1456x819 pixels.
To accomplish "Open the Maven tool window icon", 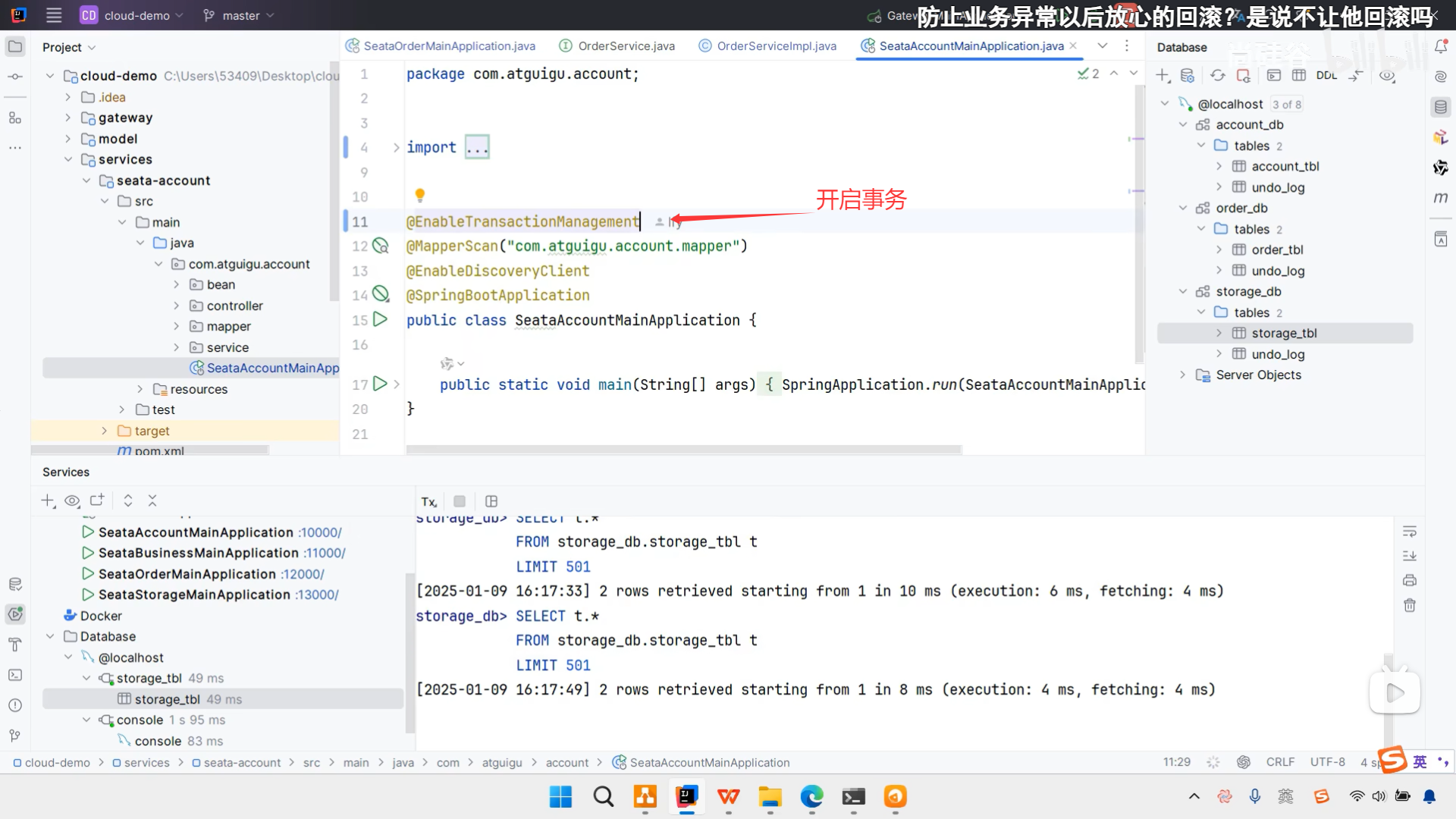I will pyautogui.click(x=1441, y=198).
